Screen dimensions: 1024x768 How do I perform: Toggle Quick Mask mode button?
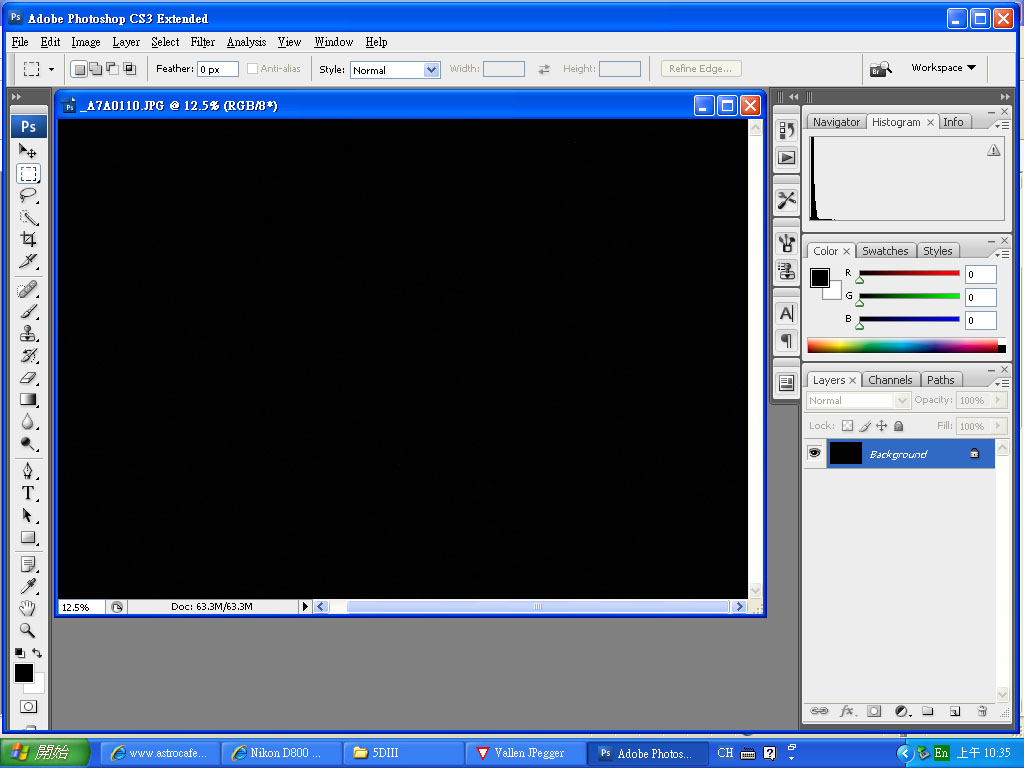28,707
